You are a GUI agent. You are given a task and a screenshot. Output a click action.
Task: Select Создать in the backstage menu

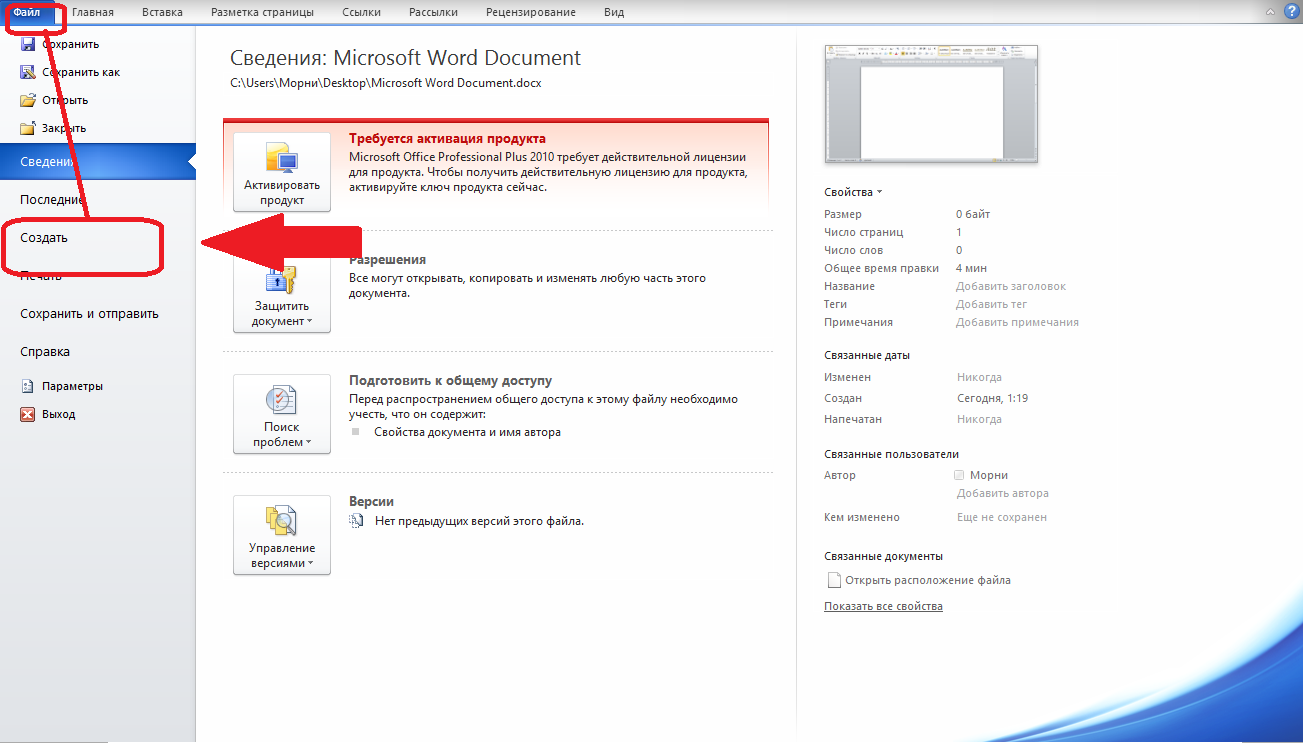click(98, 238)
